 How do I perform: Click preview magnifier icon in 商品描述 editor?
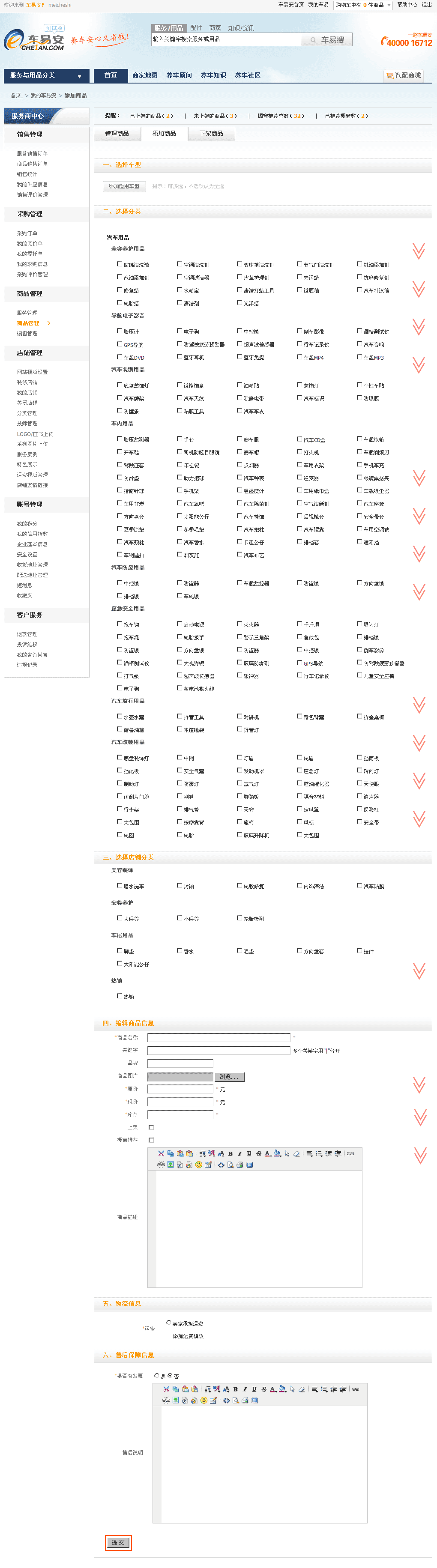tap(230, 1165)
